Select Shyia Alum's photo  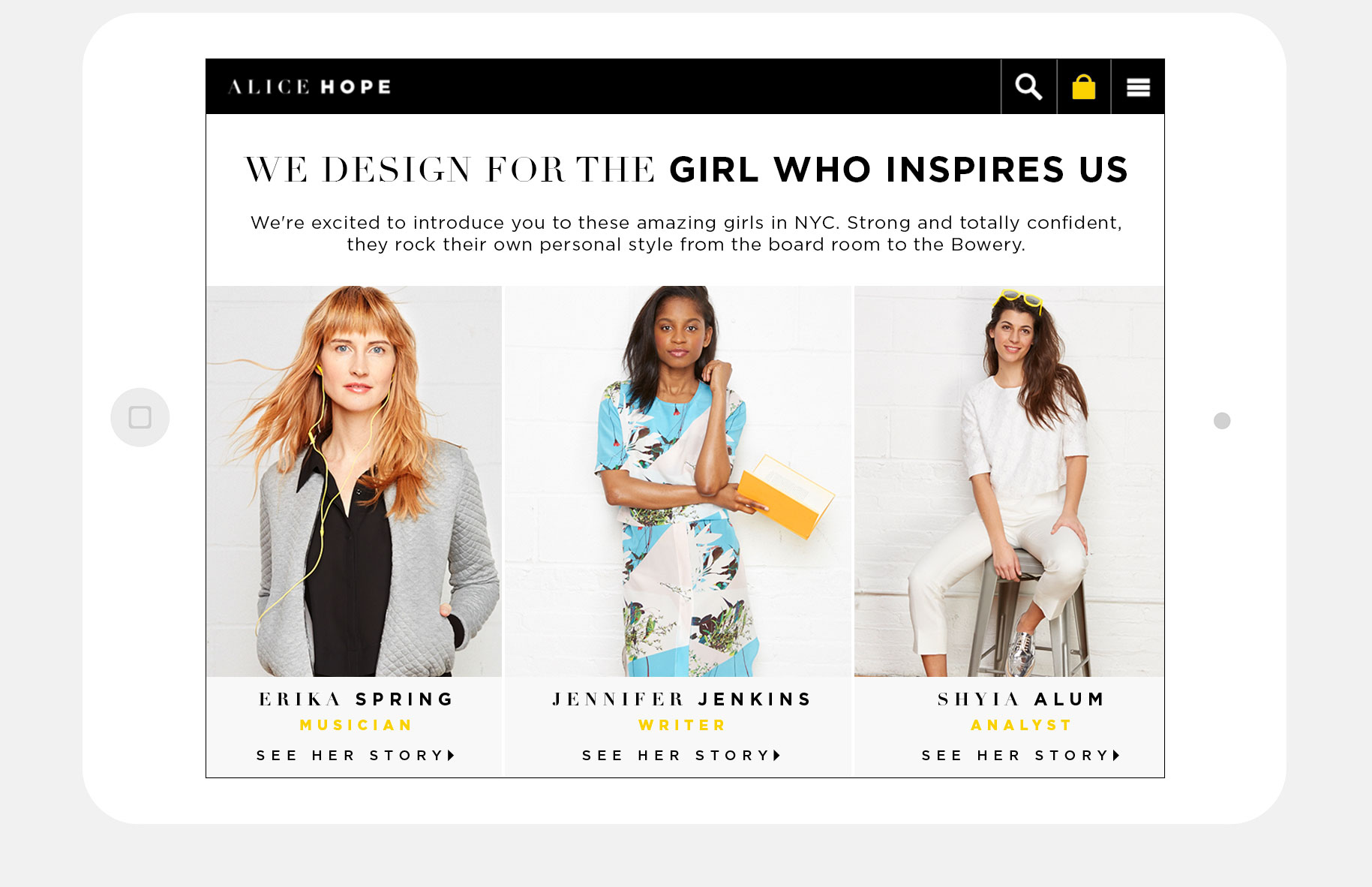pyautogui.click(x=1009, y=481)
